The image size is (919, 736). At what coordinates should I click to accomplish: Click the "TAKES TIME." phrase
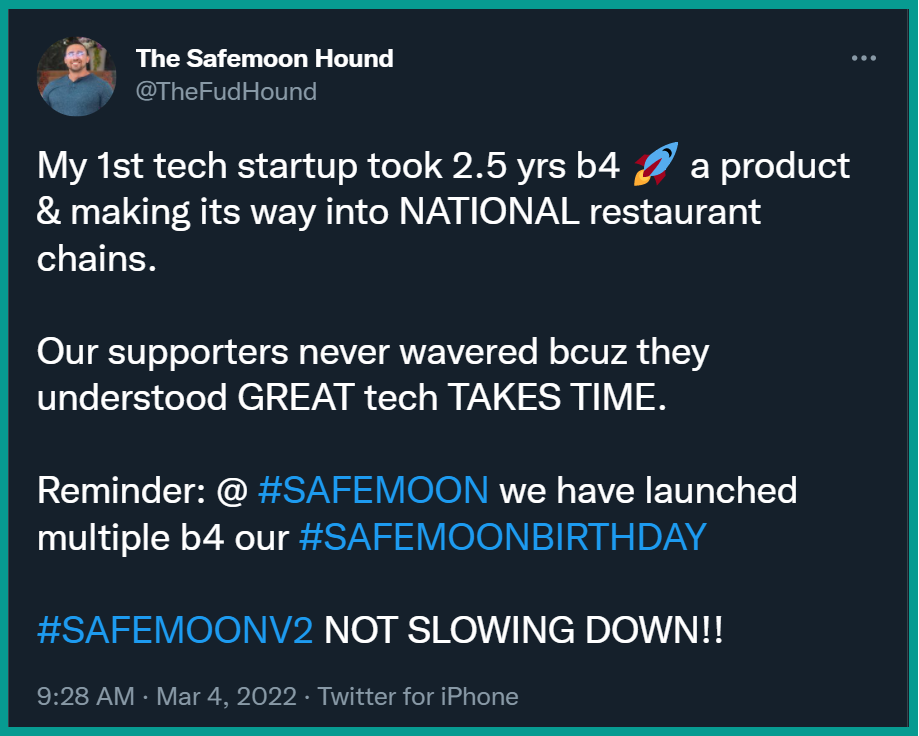(557, 398)
